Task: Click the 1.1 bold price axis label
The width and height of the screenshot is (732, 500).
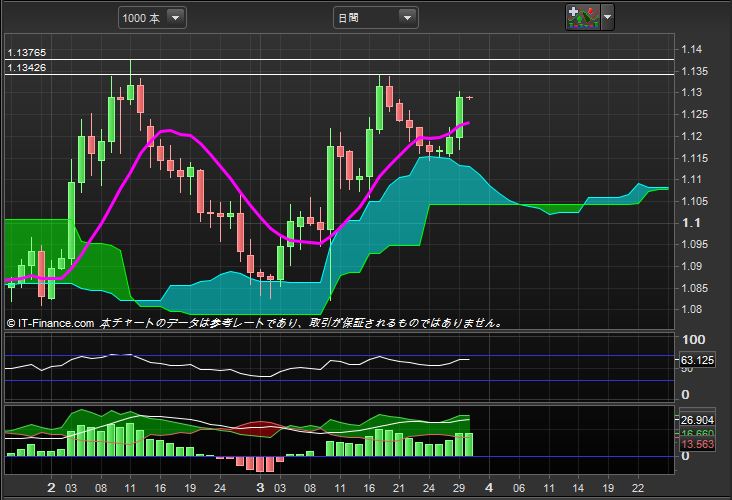Action: [691, 223]
